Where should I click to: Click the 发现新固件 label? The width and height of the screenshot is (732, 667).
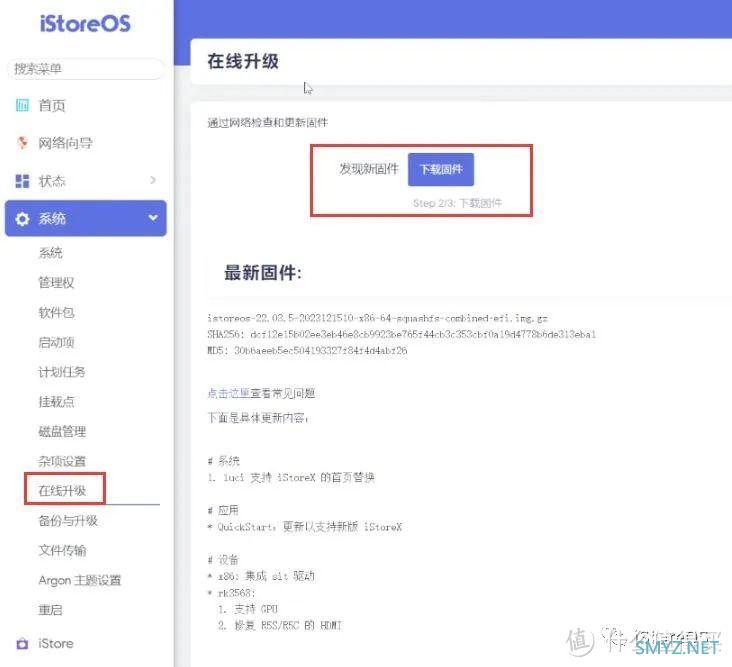coord(369,169)
